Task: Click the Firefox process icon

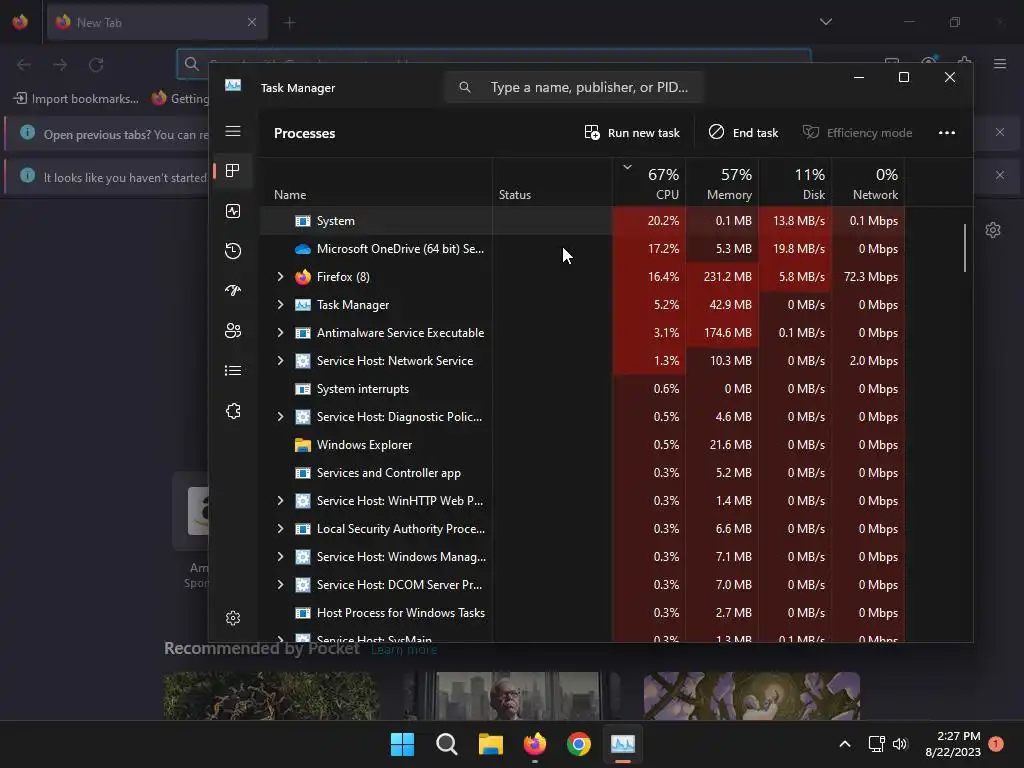Action: [302, 277]
